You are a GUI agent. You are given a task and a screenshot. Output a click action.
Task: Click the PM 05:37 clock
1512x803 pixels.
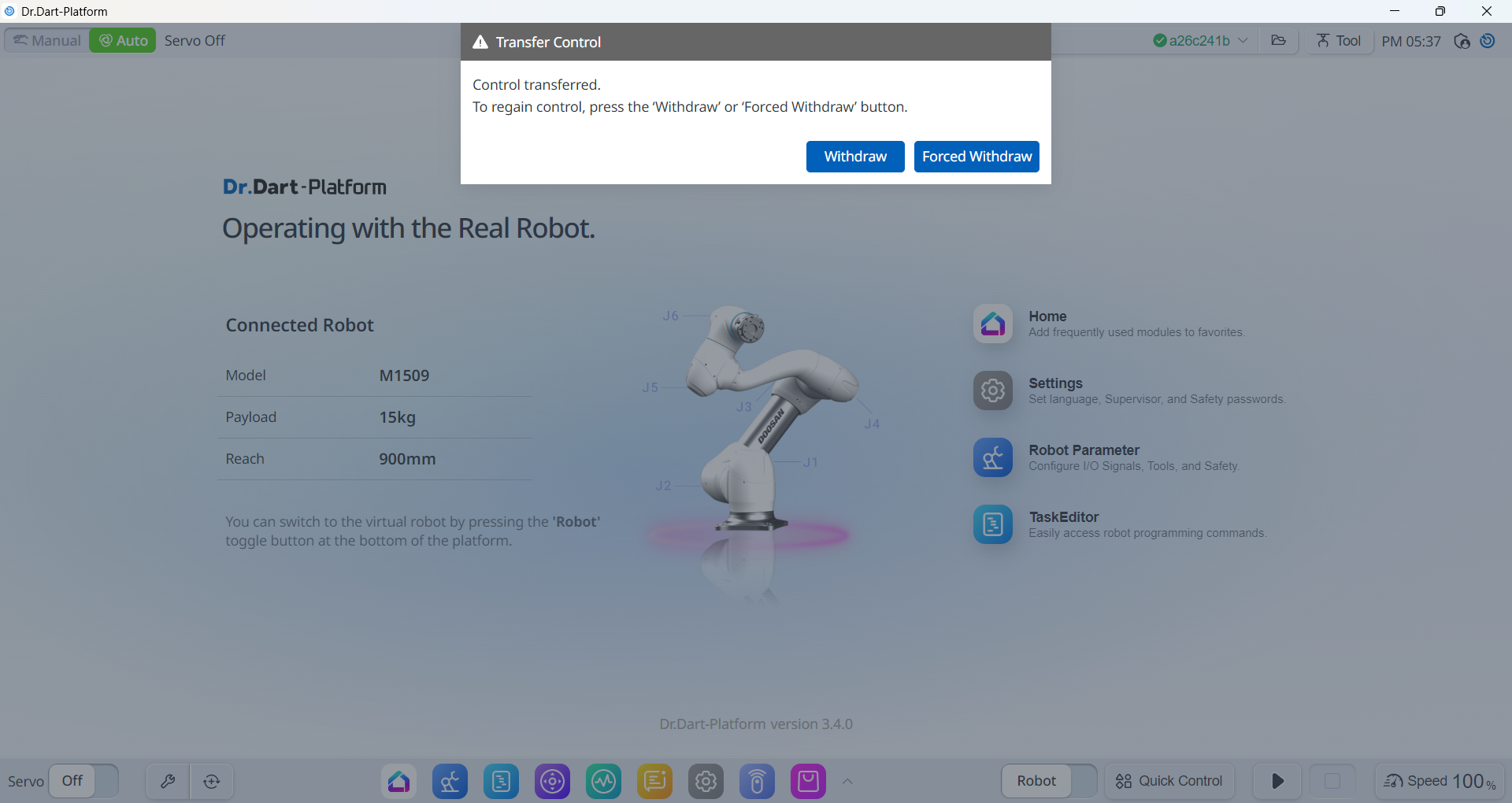pyautogui.click(x=1411, y=41)
